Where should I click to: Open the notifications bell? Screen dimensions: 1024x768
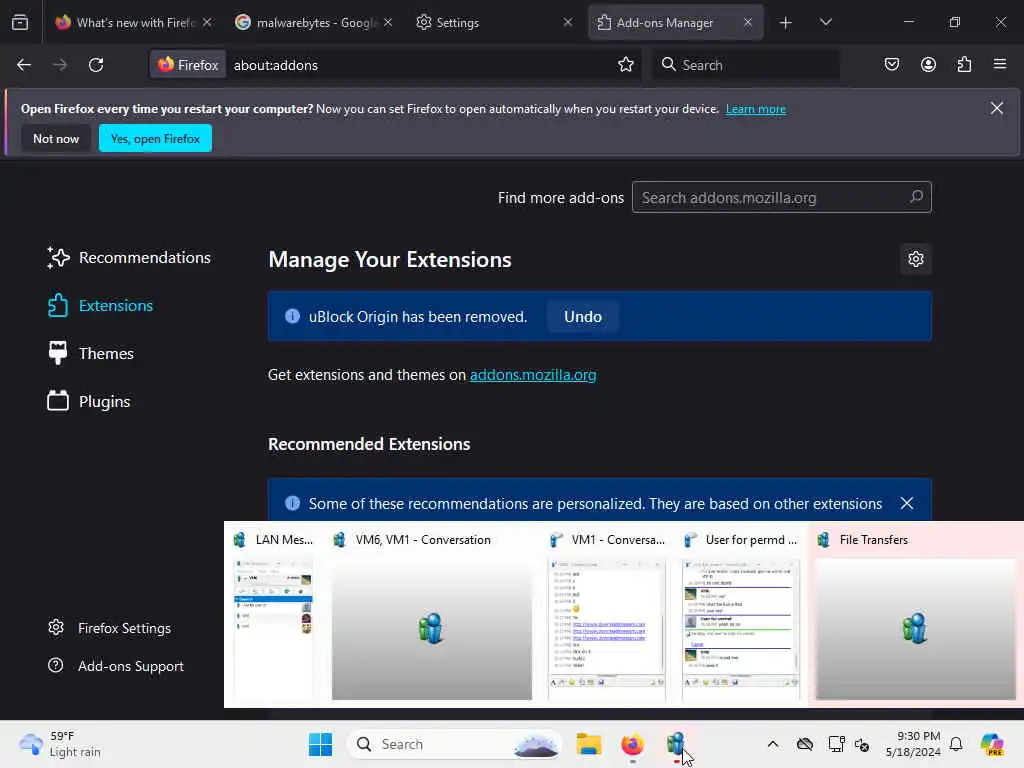(956, 744)
